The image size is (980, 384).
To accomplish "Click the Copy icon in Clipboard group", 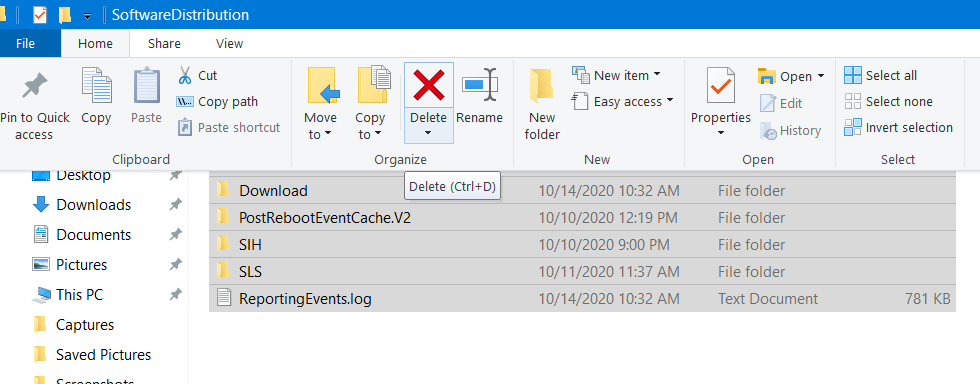I will 96,86.
